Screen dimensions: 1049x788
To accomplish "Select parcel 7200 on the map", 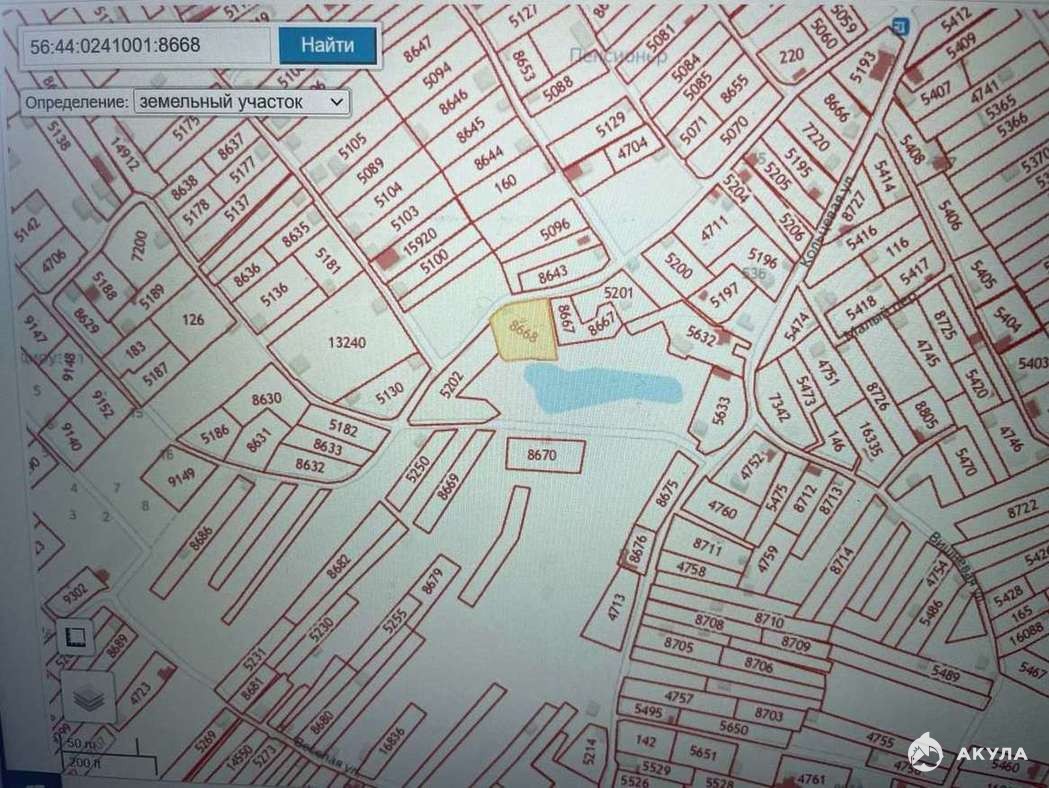I will coord(138,244).
